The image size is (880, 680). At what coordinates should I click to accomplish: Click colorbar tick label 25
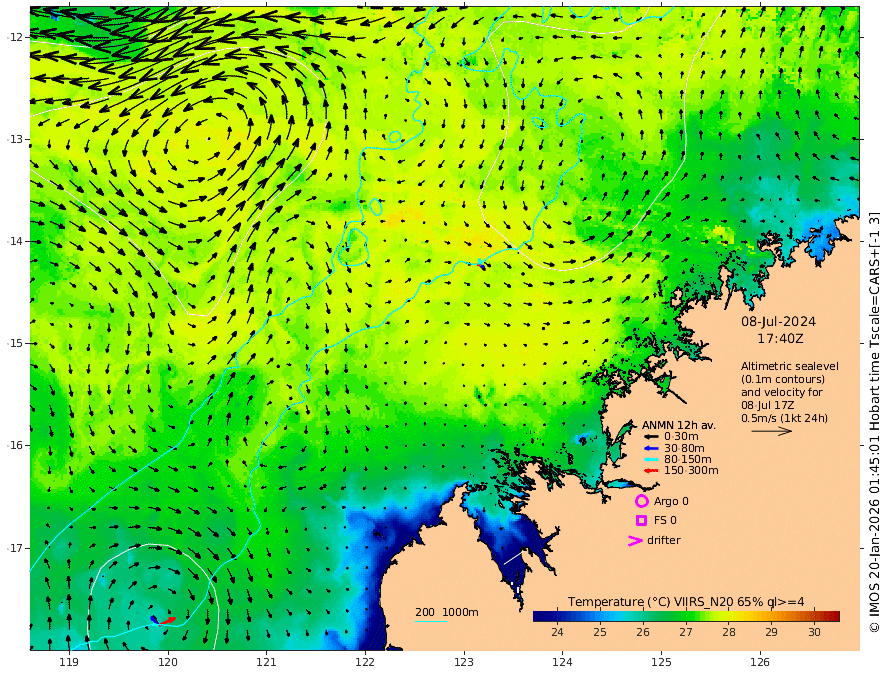tap(600, 632)
